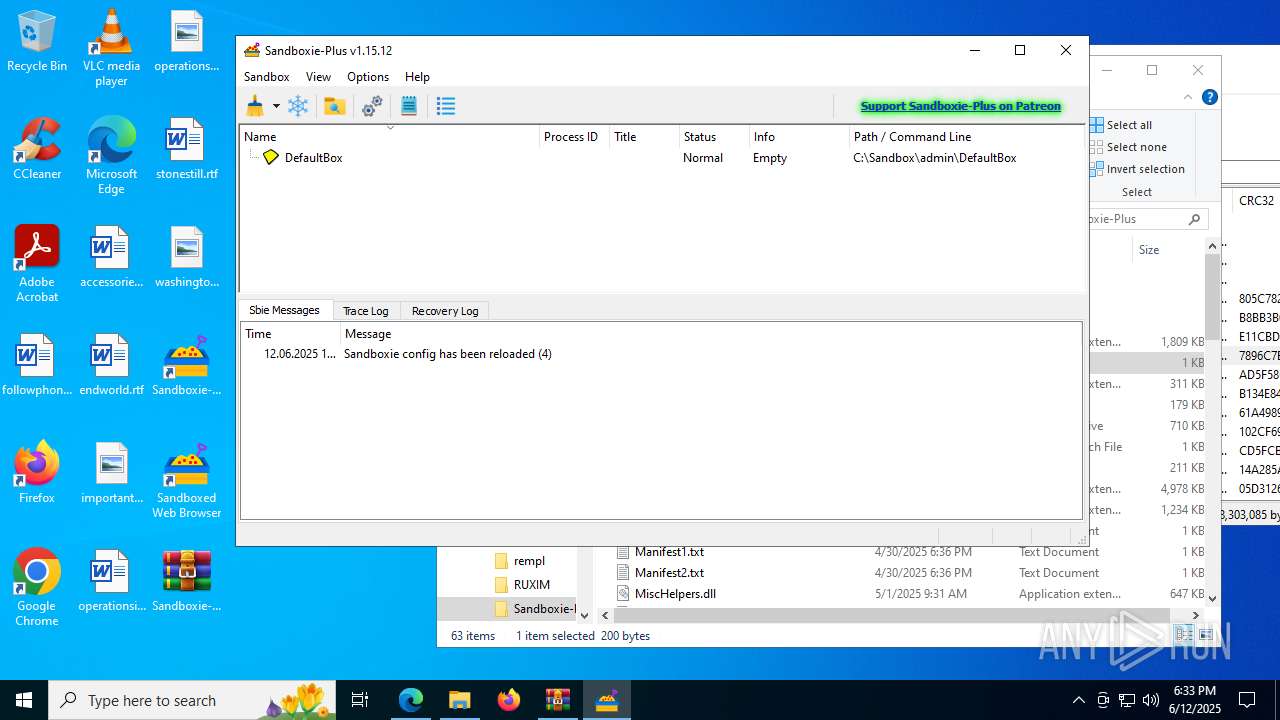The width and height of the screenshot is (1280, 720).
Task: Show hidden tray icons chevron
Action: point(1078,700)
